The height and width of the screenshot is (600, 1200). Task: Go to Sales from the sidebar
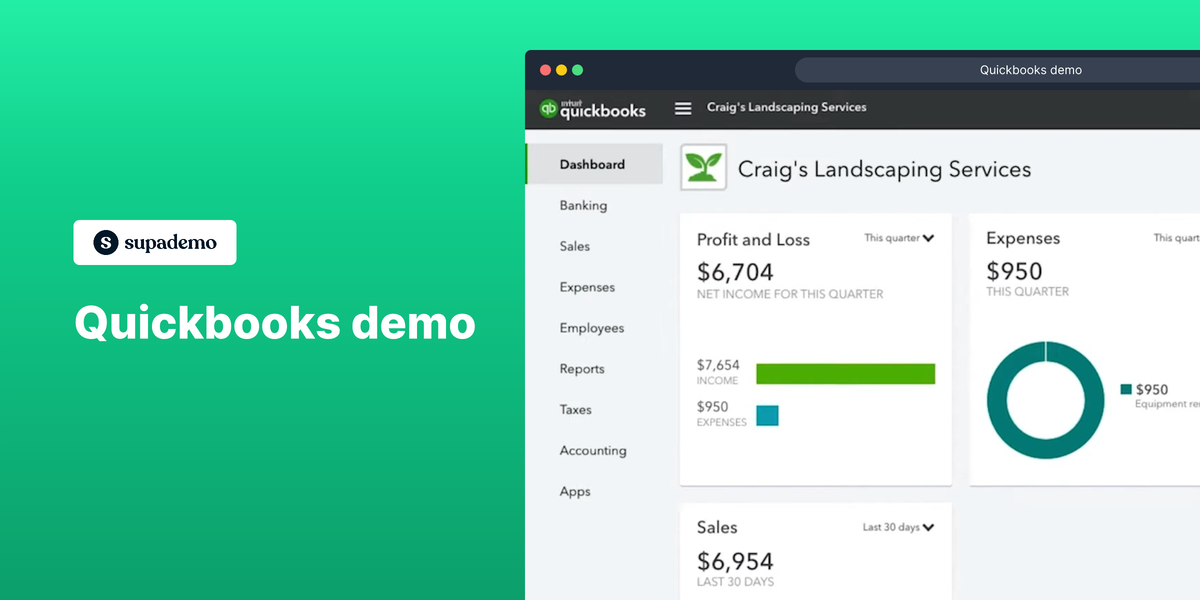tap(574, 246)
